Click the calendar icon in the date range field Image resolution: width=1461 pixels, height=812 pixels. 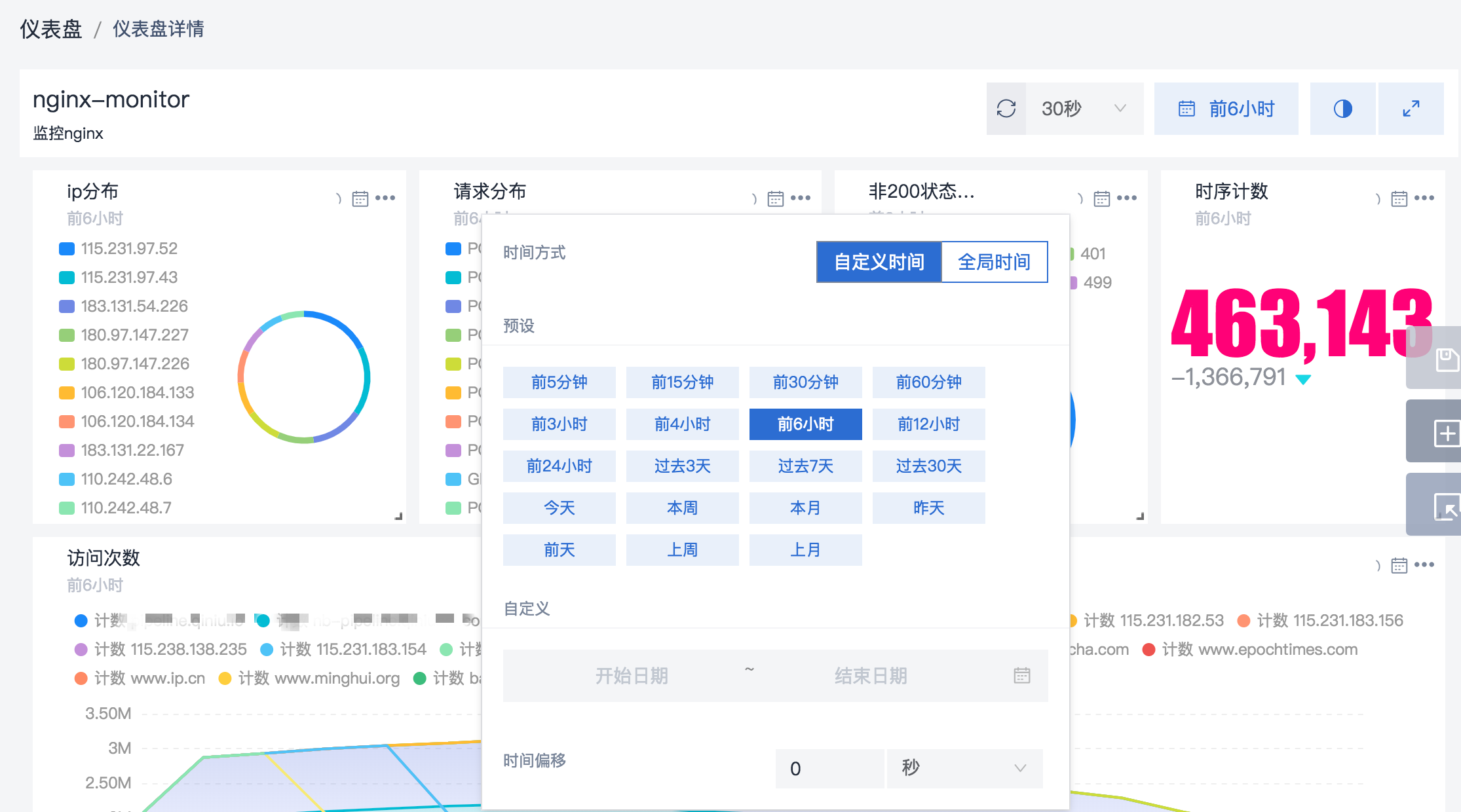coord(1022,675)
